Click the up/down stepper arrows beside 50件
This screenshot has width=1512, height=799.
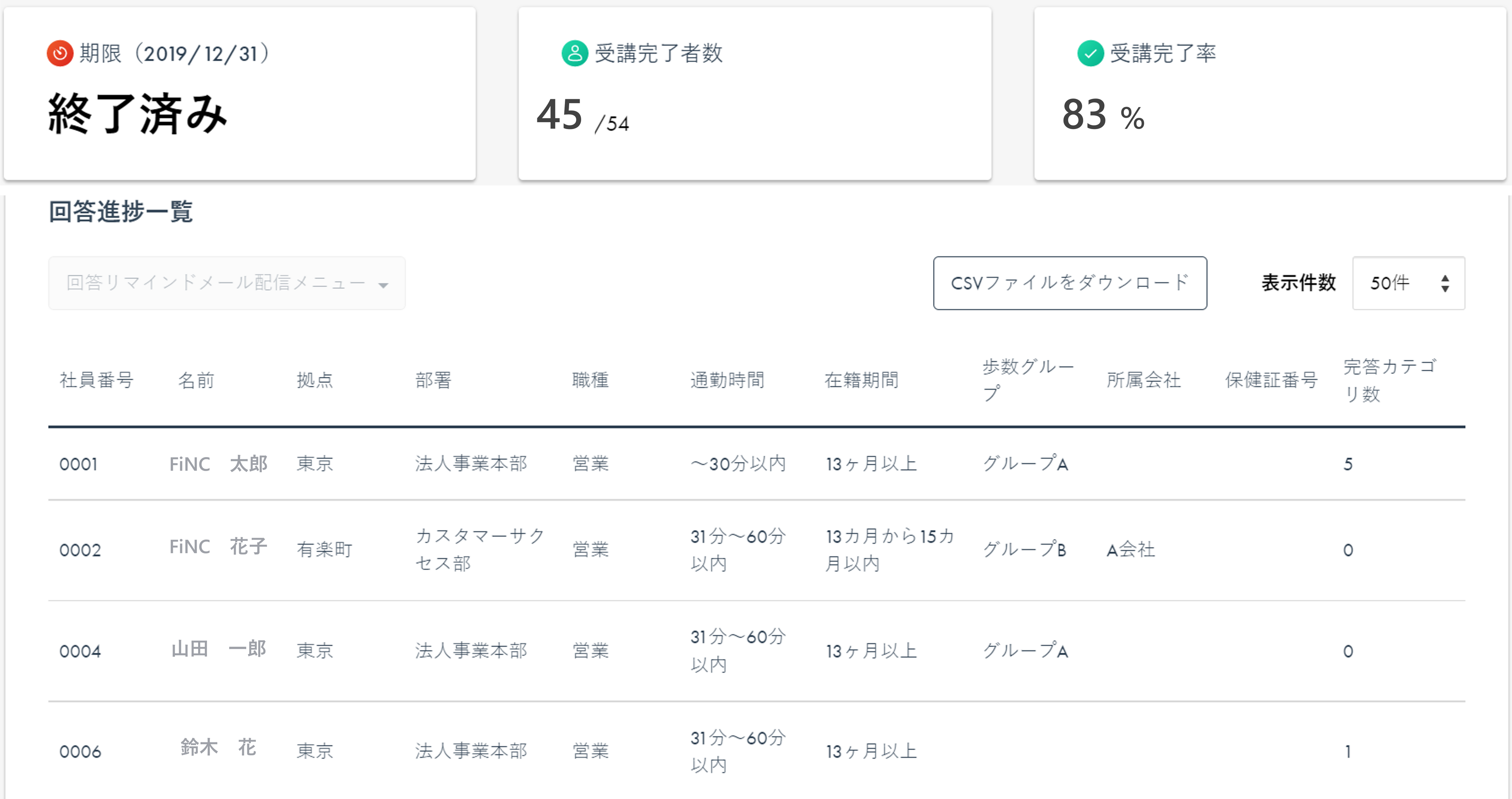pos(1445,283)
